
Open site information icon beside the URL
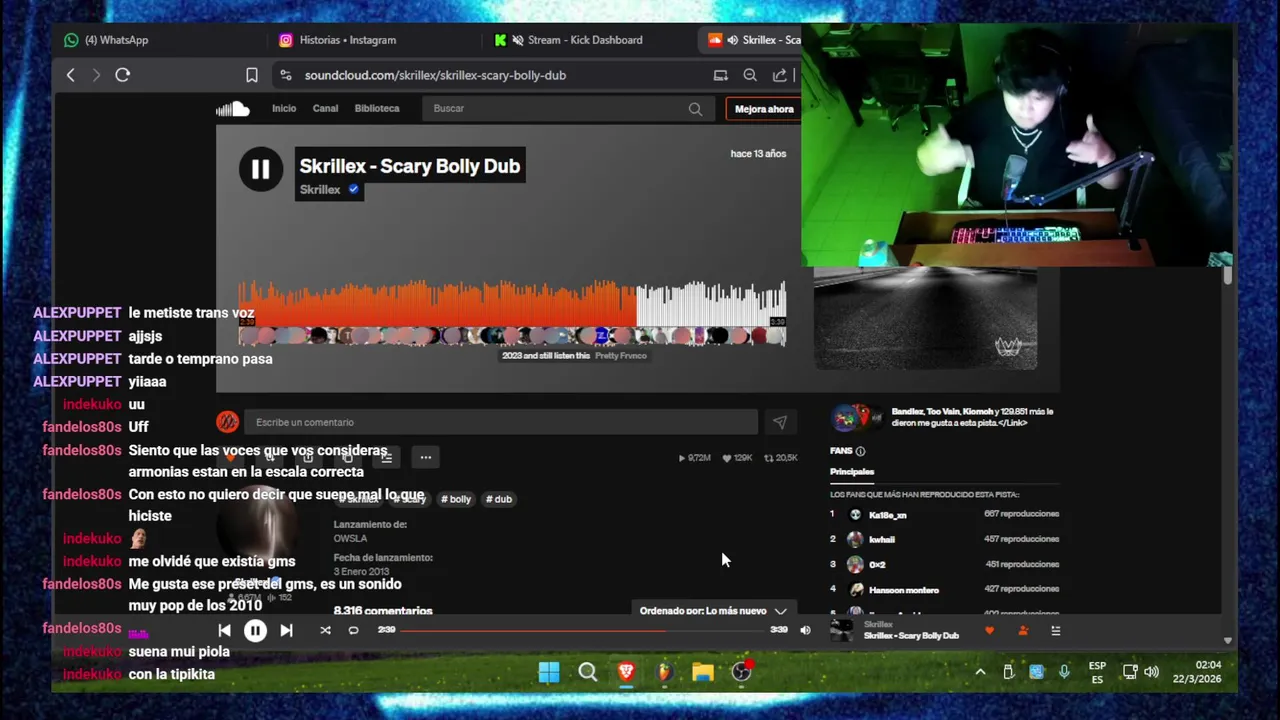pos(286,75)
